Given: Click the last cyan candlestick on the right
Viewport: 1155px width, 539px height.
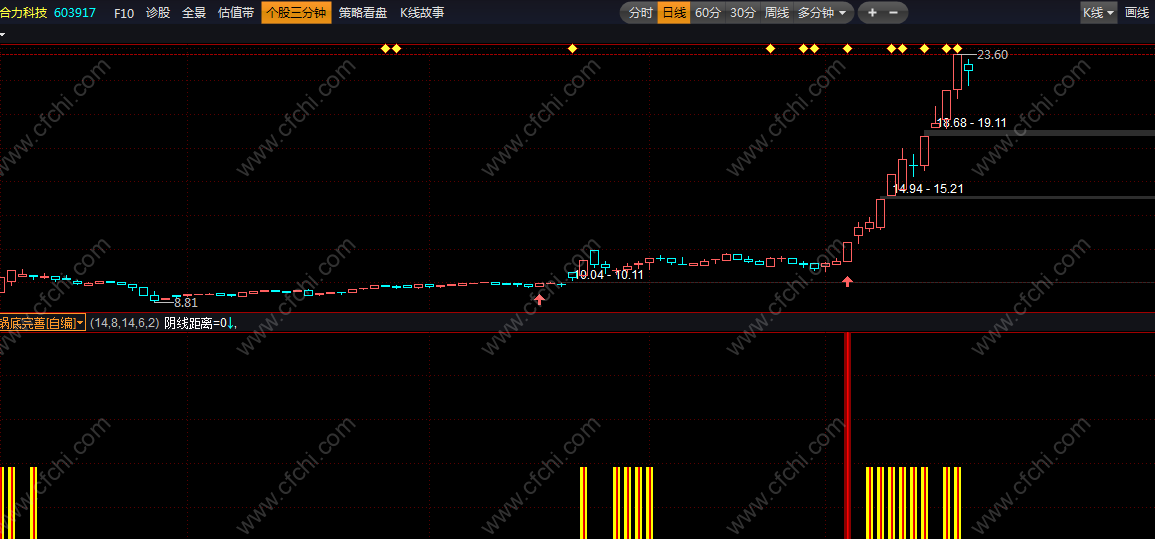Looking at the screenshot, I should [x=969, y=71].
